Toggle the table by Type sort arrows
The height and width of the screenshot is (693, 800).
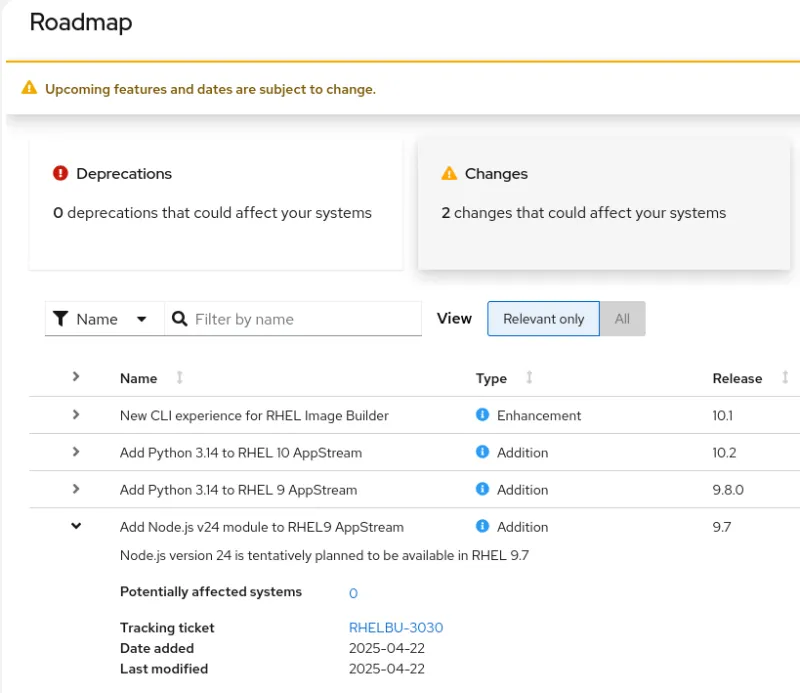click(529, 378)
